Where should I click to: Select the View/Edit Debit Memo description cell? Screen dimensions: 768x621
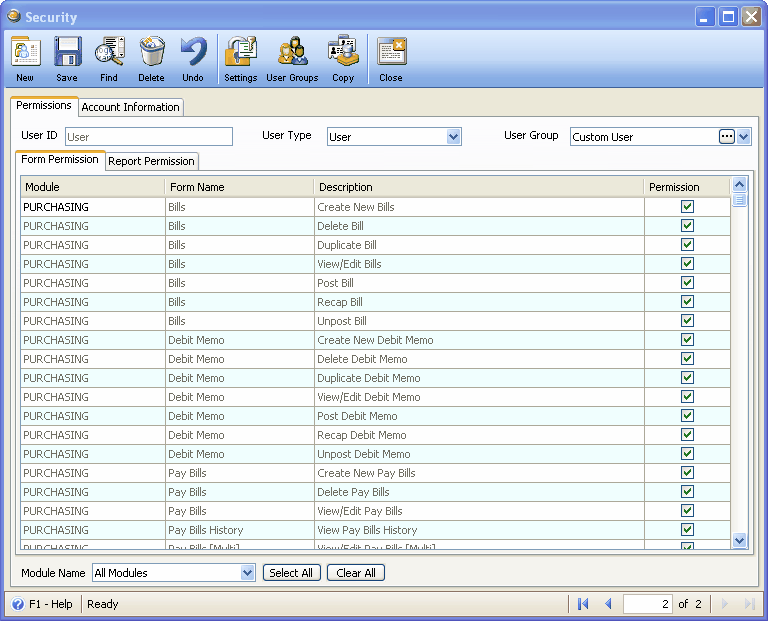pyautogui.click(x=479, y=397)
